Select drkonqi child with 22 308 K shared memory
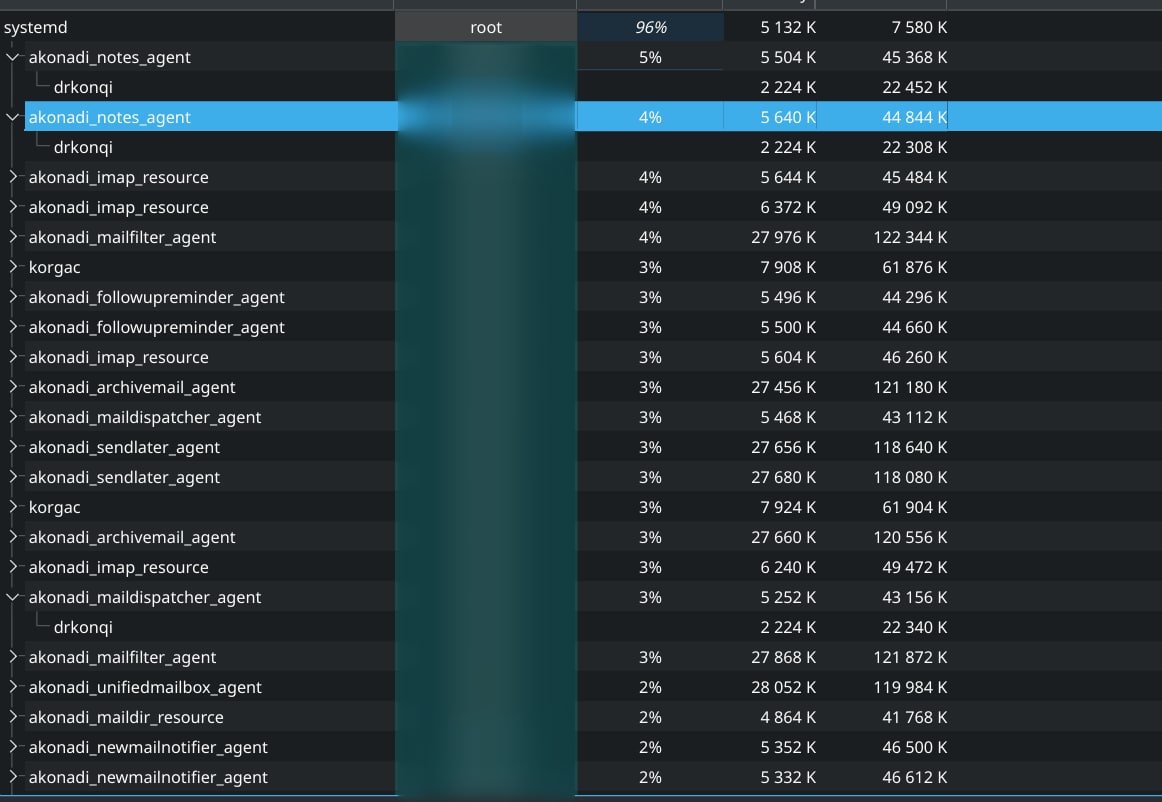Screen dimensions: 1162x802 click(x=83, y=148)
